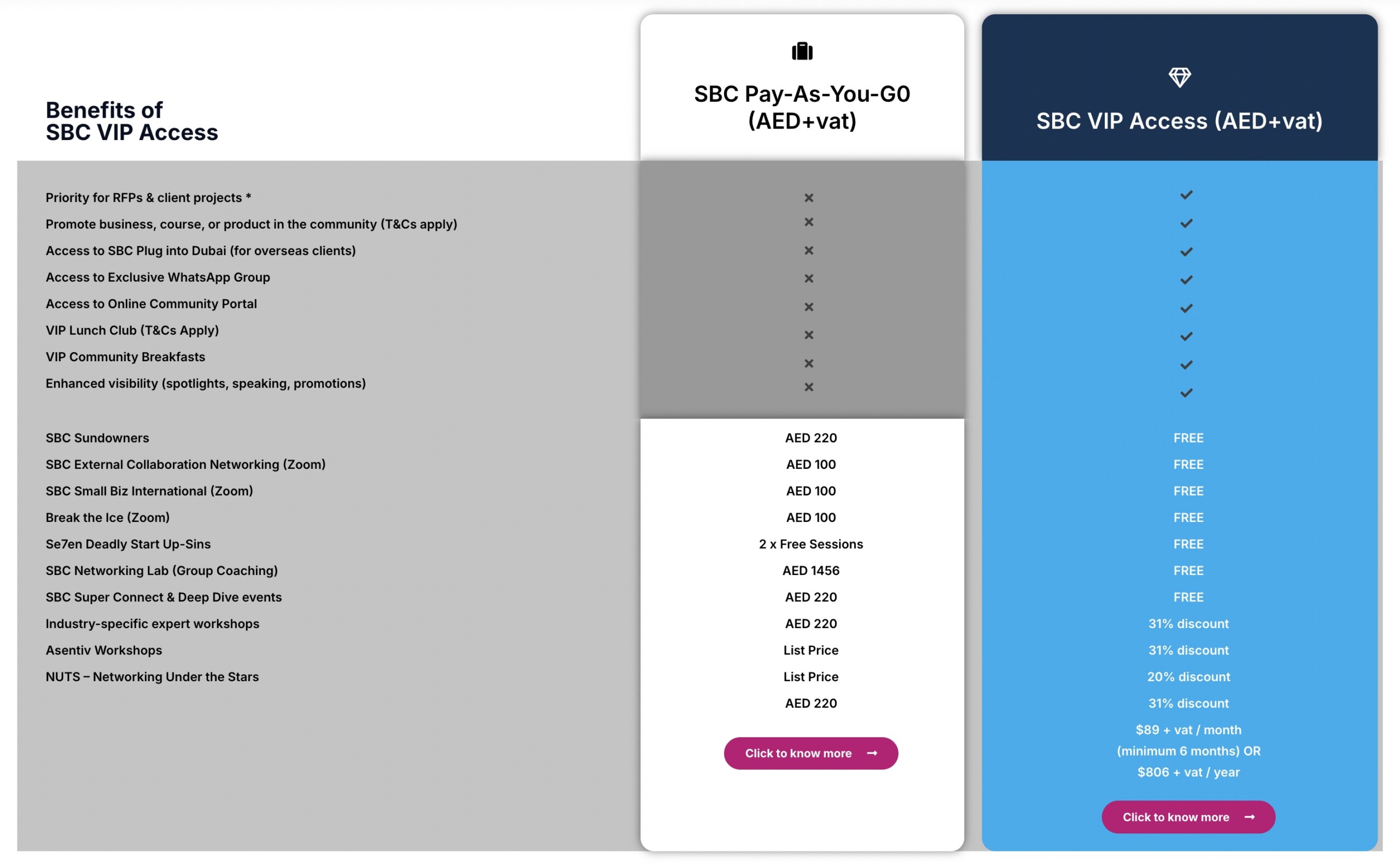Click the checkmark for VIP Lunch Club
The height and width of the screenshot is (864, 1400).
pos(1186,337)
